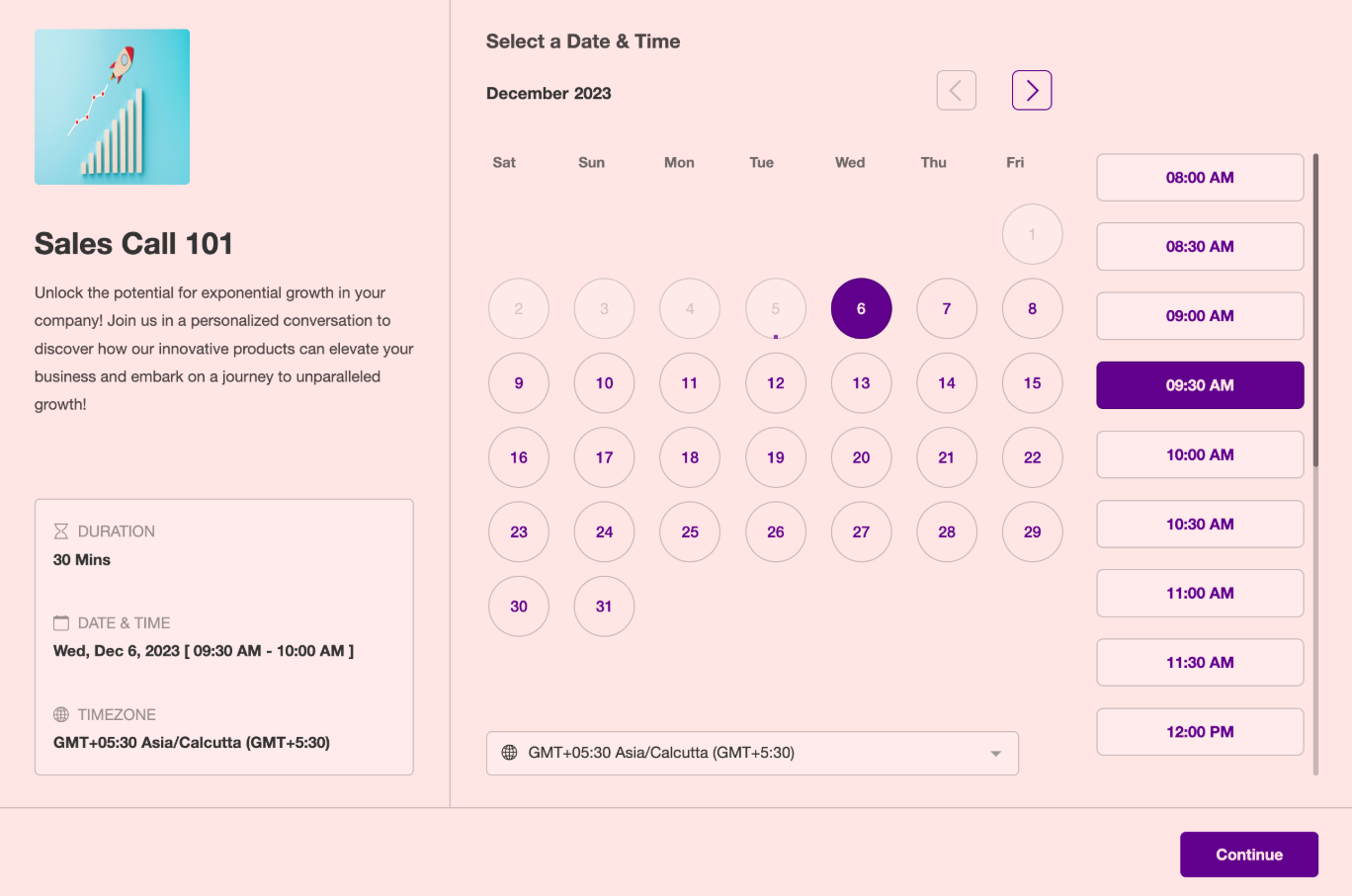Screen dimensions: 1352x896
Task: Click the Continue button
Action: click(1248, 855)
